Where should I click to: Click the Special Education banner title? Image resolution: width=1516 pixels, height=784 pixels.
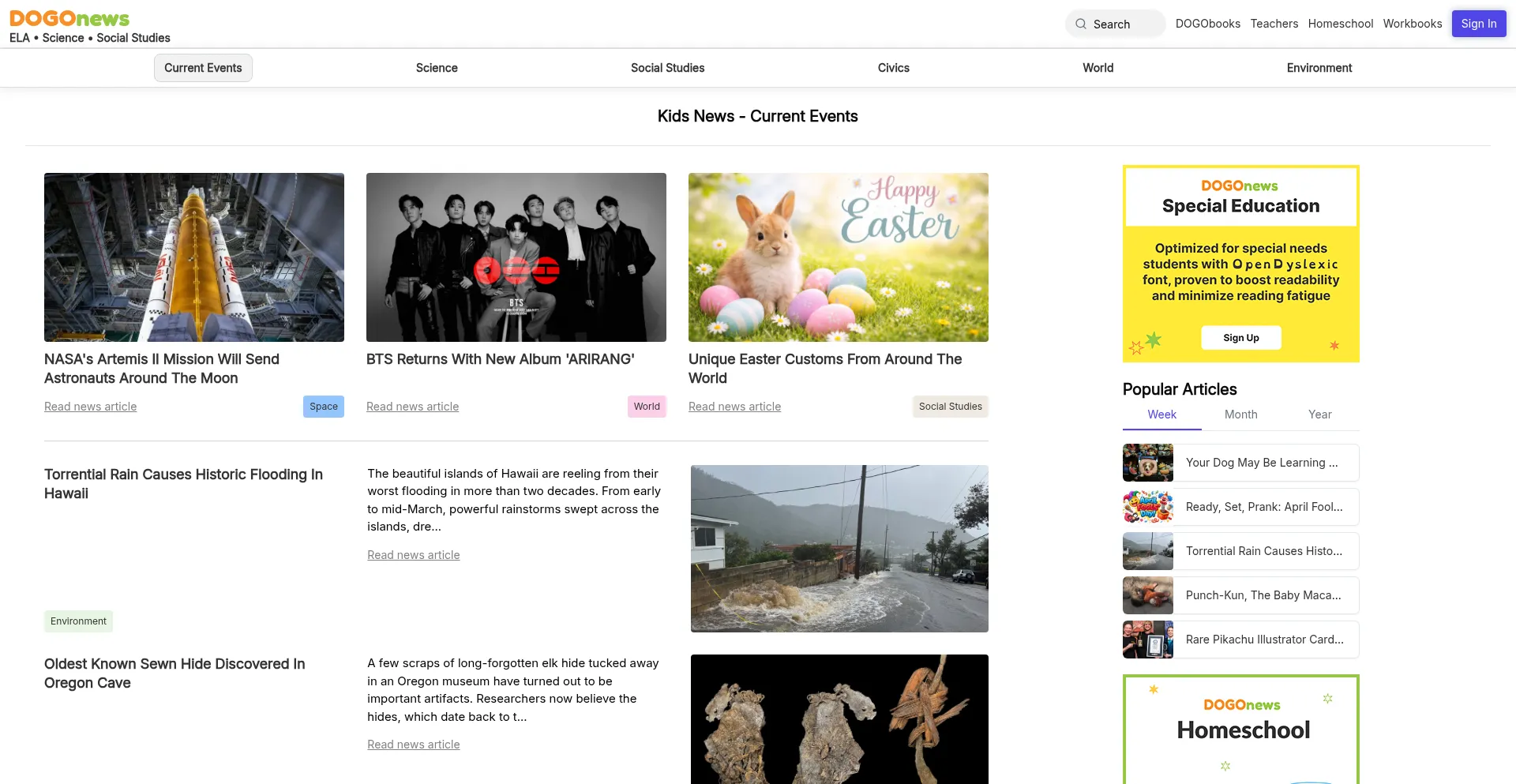pyautogui.click(x=1240, y=206)
